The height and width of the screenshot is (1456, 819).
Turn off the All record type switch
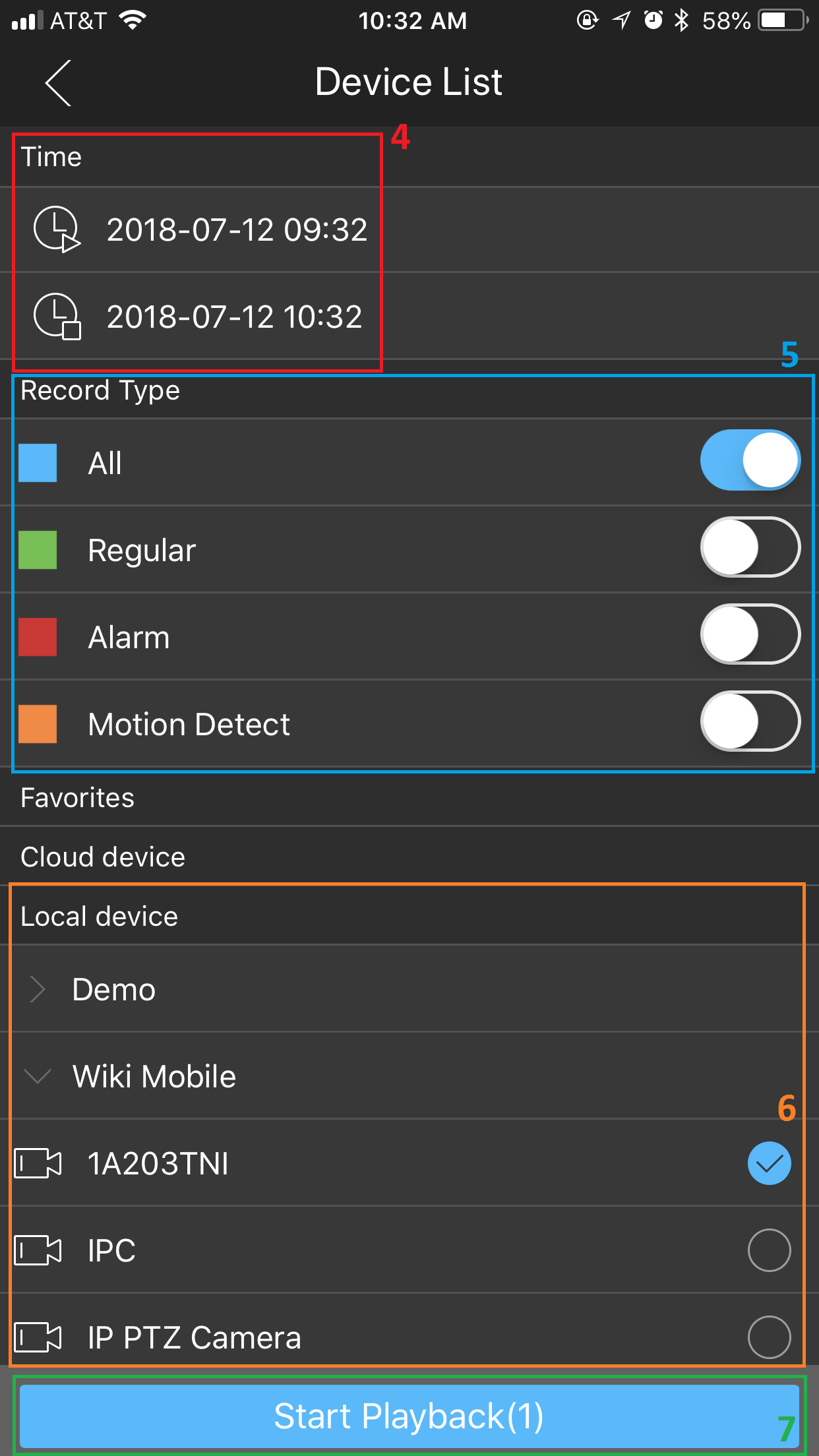(750, 460)
